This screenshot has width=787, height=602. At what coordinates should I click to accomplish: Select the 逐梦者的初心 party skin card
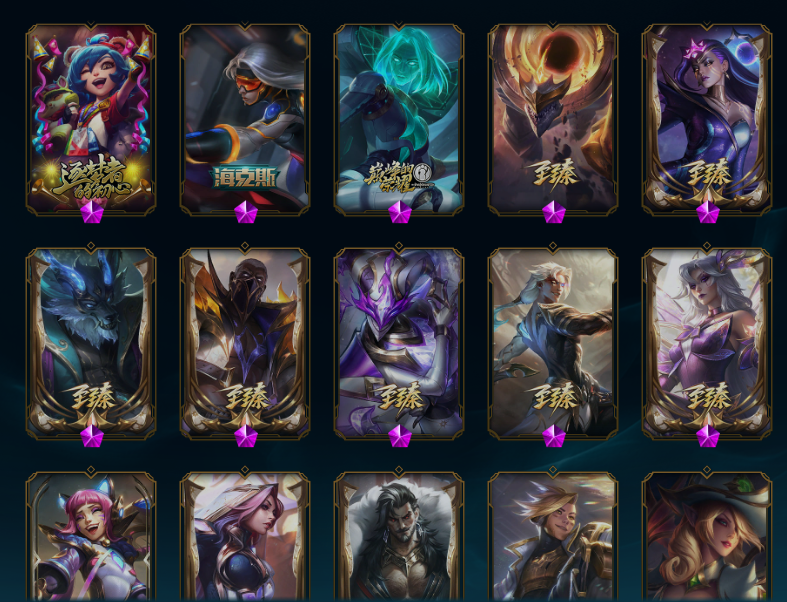tap(91, 119)
